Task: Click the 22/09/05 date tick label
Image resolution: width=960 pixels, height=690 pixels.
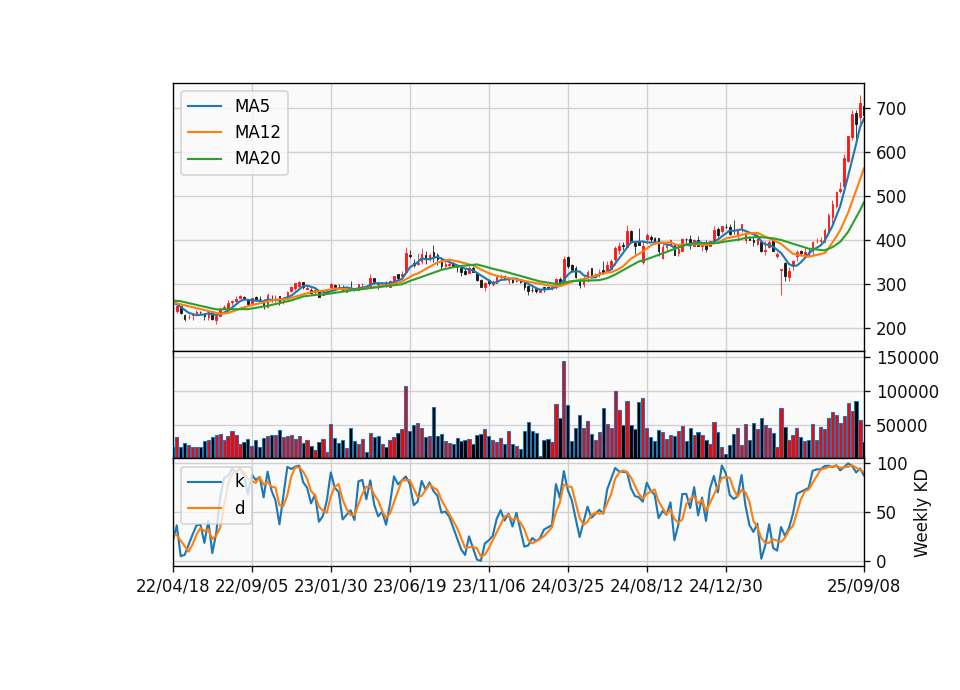Action: coord(252,586)
